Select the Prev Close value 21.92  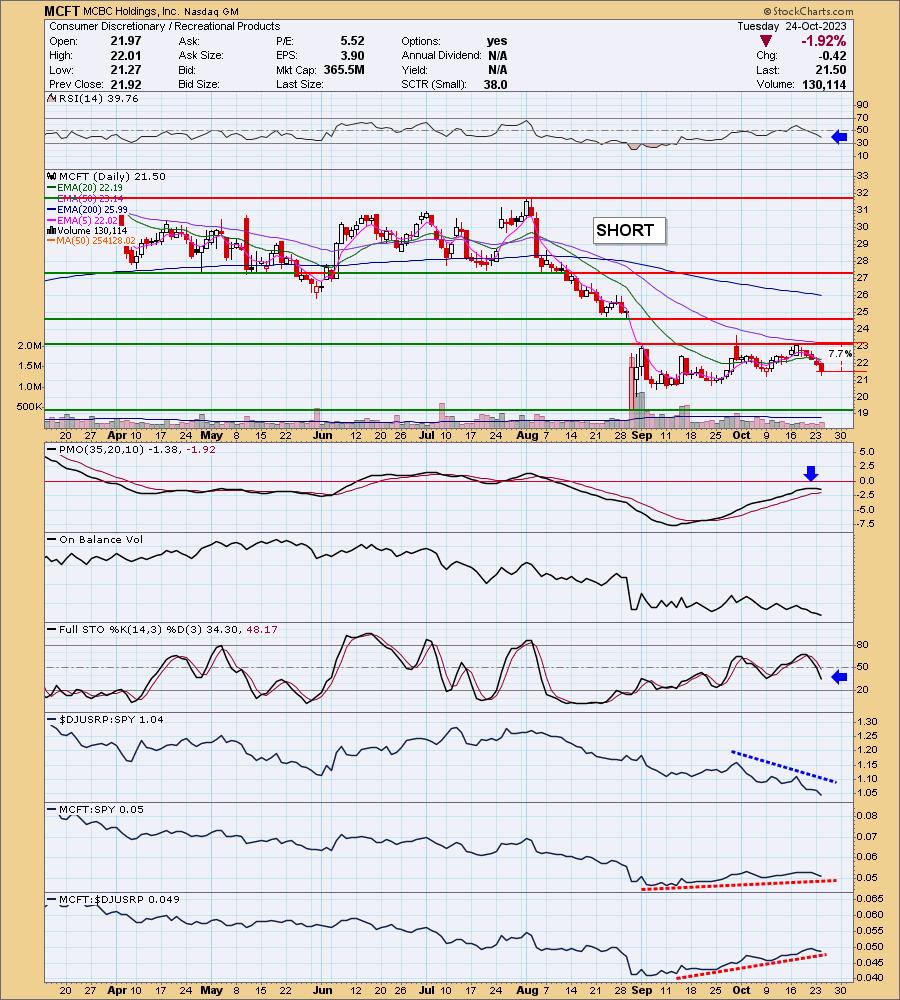(126, 84)
